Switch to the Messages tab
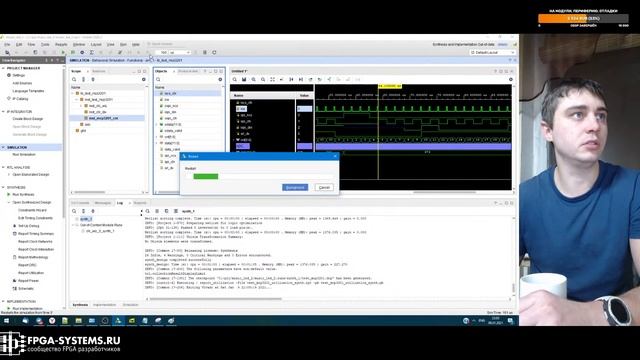 click(103, 203)
